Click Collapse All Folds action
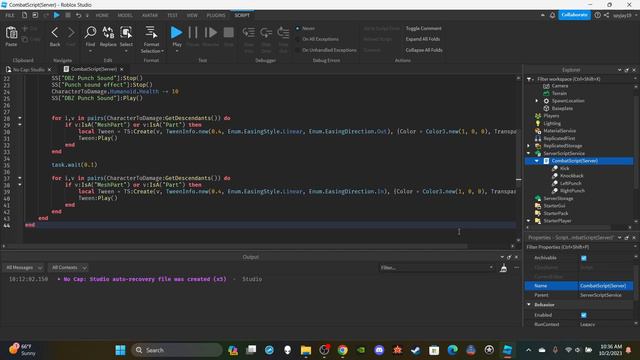This screenshot has height=360, width=640. coord(424,50)
